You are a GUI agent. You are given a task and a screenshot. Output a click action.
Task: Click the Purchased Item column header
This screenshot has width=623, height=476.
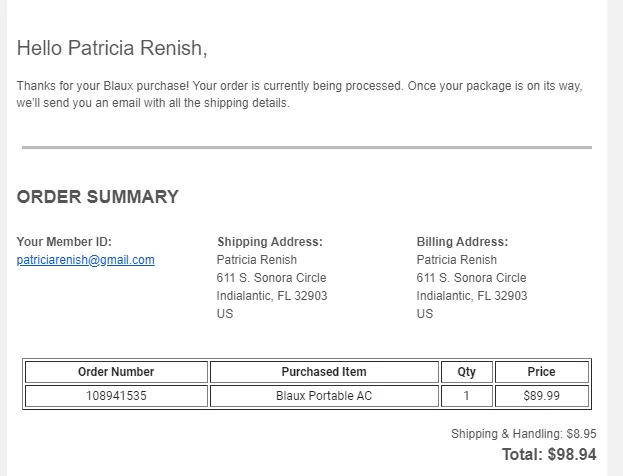coord(324,372)
